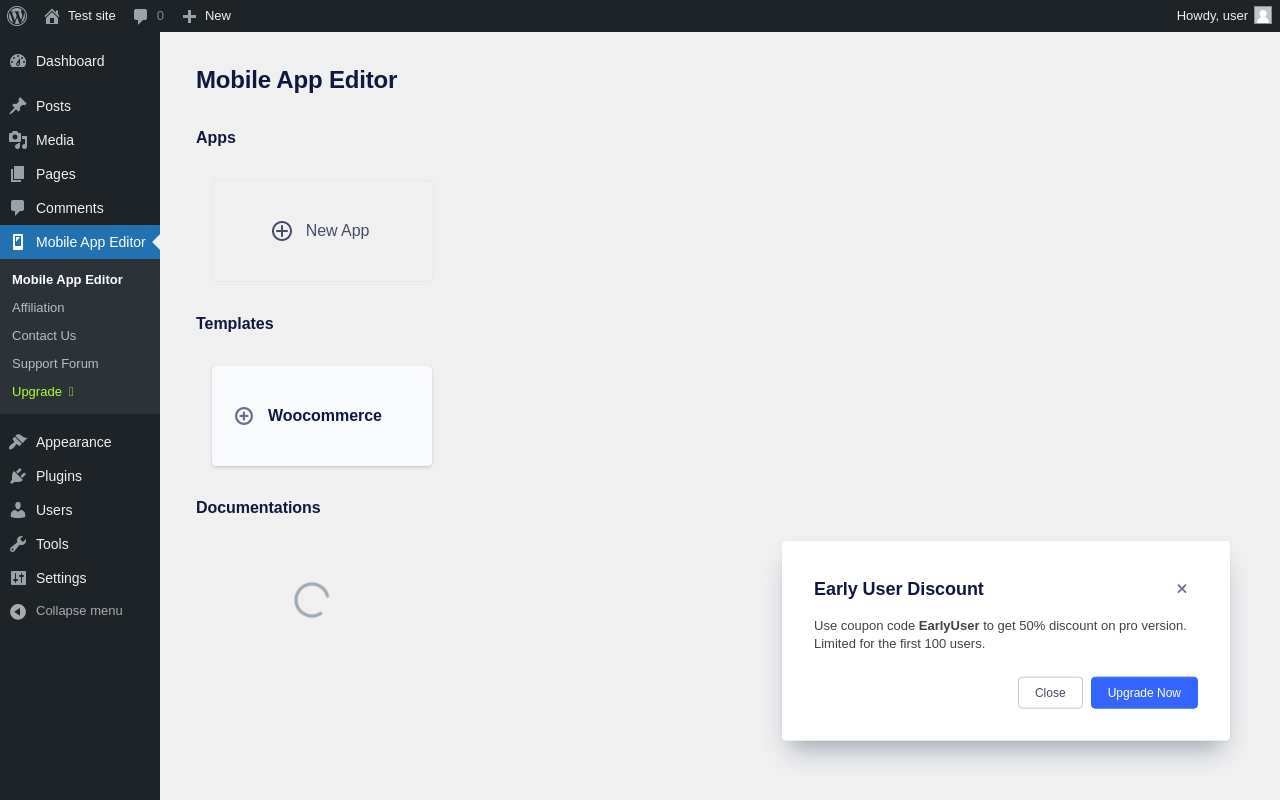Click the Collapse menu arrow icon
Viewport: 1280px width, 800px height.
click(18, 611)
